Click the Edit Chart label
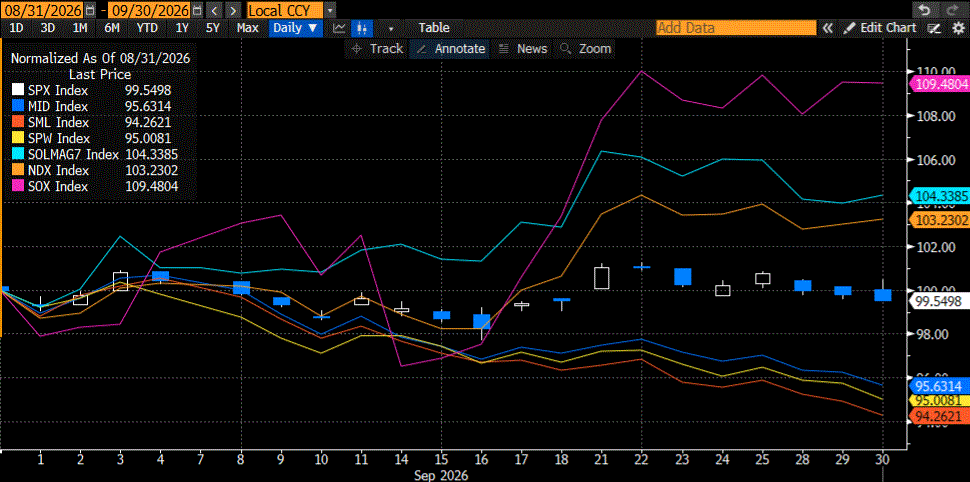Image resolution: width=970 pixels, height=482 pixels. point(888,28)
